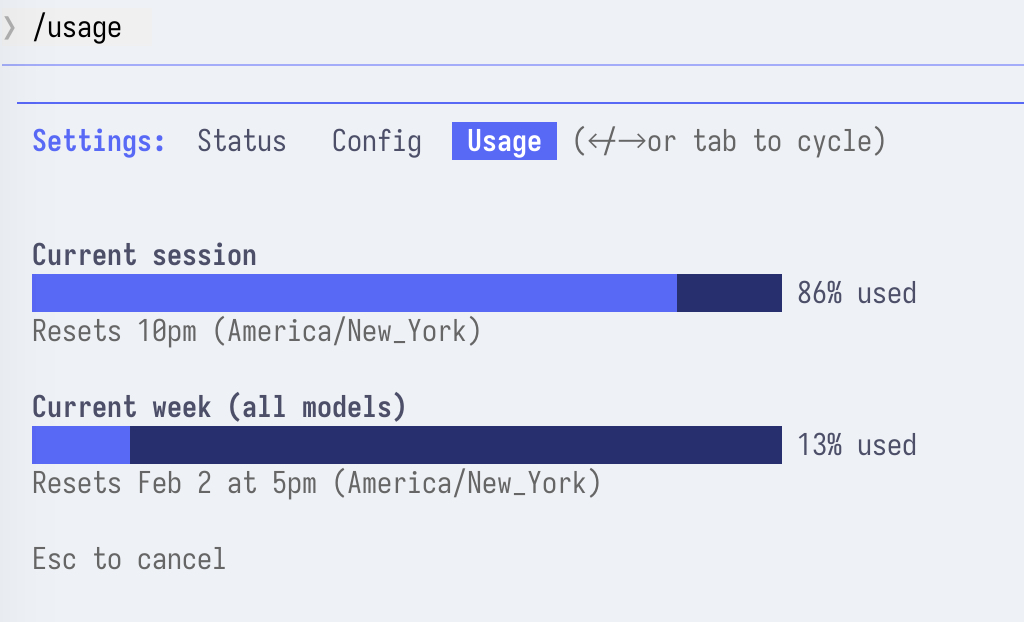This screenshot has height=622, width=1024.
Task: Click the prompt chevron icon
Action: click(x=10, y=28)
